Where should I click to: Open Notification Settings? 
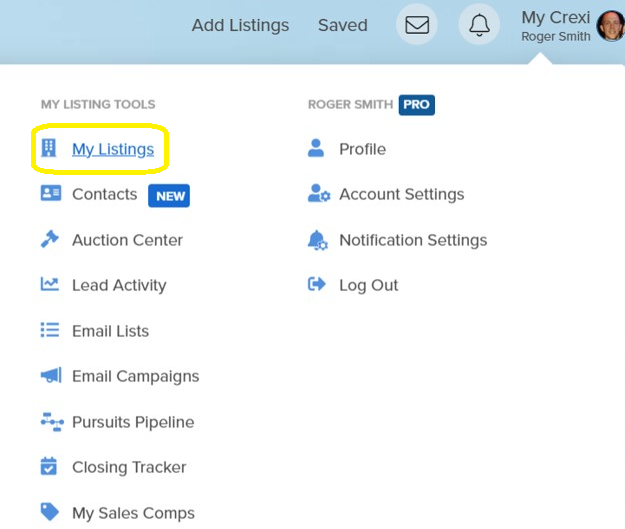tap(413, 240)
